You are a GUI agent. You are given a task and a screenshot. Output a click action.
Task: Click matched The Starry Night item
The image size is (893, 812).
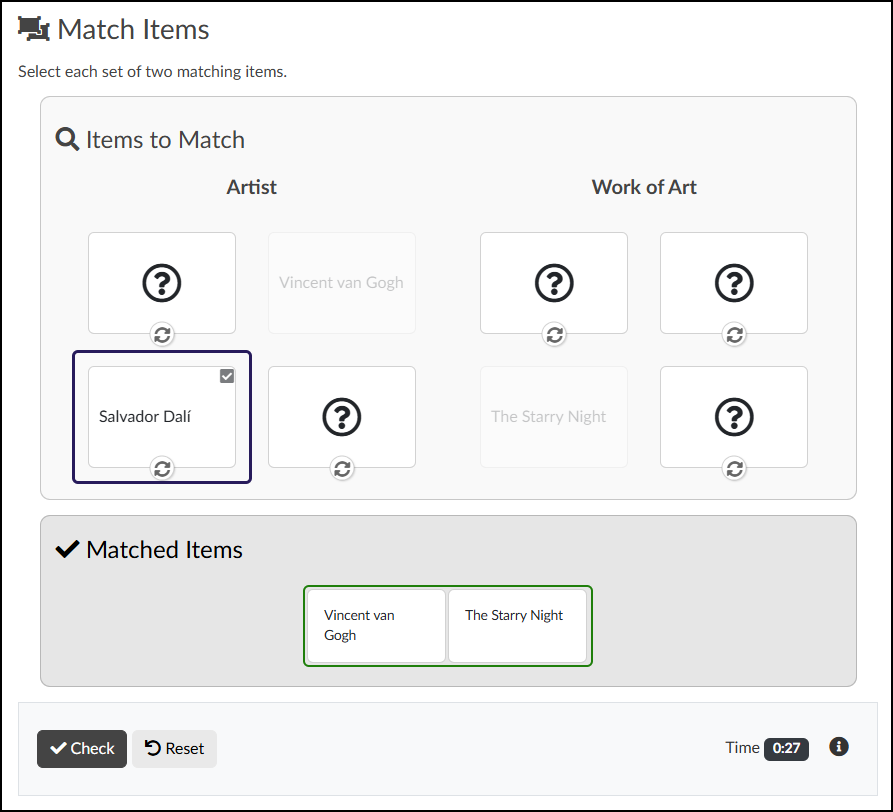[517, 625]
